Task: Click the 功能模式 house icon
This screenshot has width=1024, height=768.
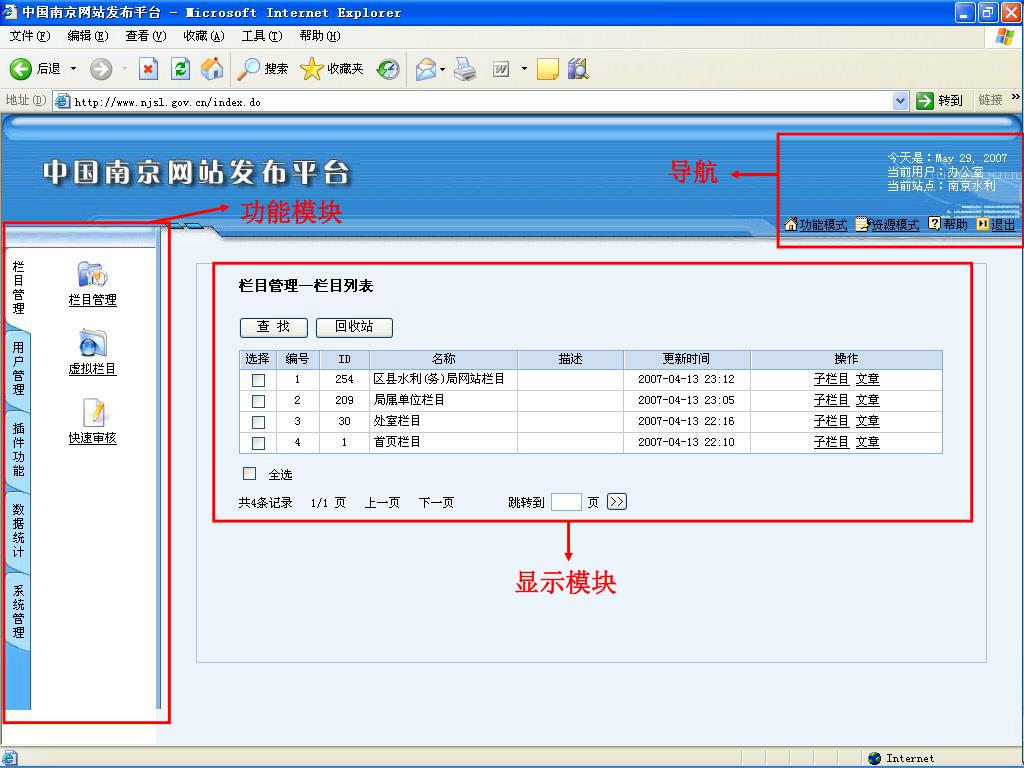Action: click(791, 225)
